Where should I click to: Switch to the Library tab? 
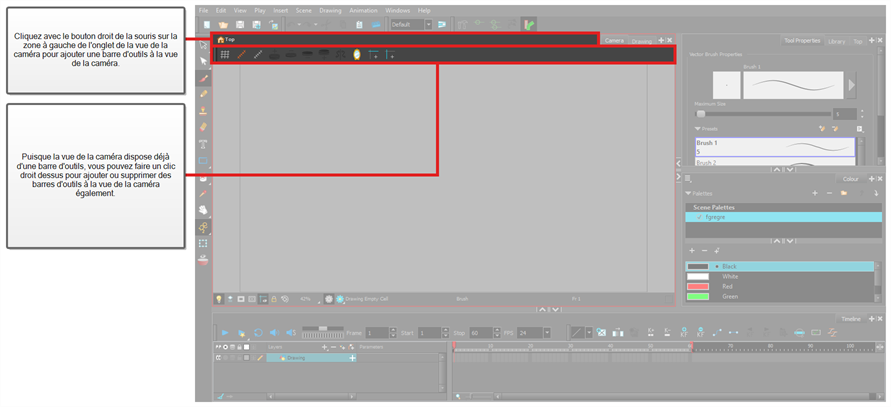pos(836,41)
